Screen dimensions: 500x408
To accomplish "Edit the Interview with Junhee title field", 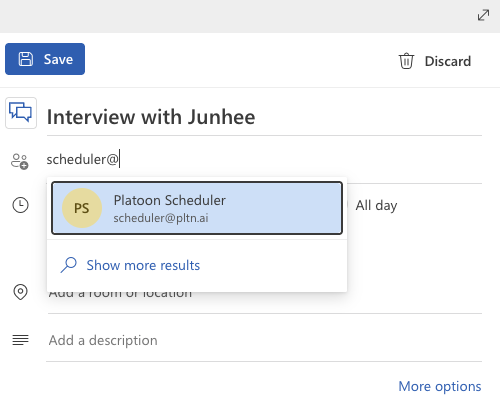I will (x=264, y=117).
